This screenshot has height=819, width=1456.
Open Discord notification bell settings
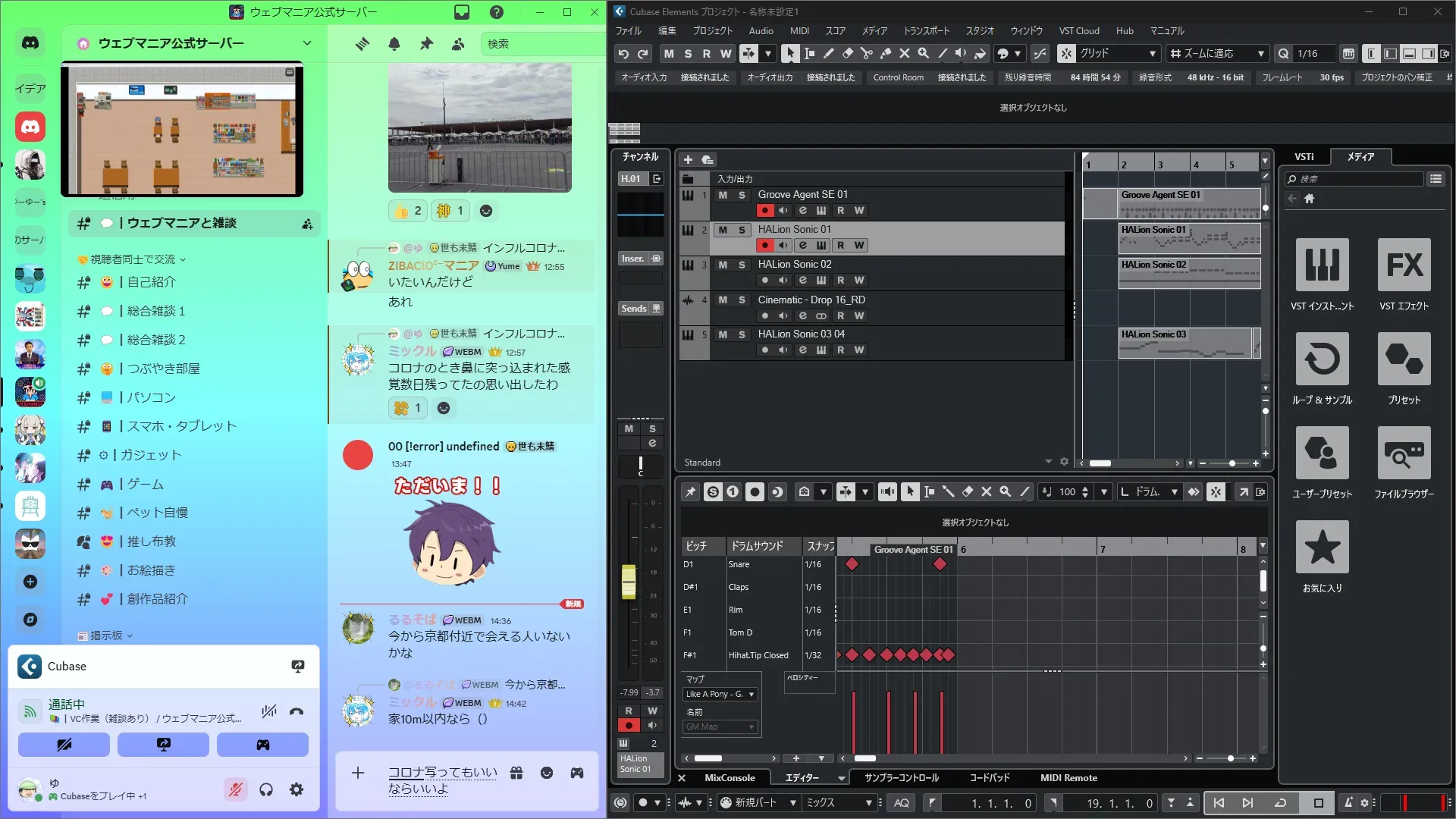coord(394,44)
